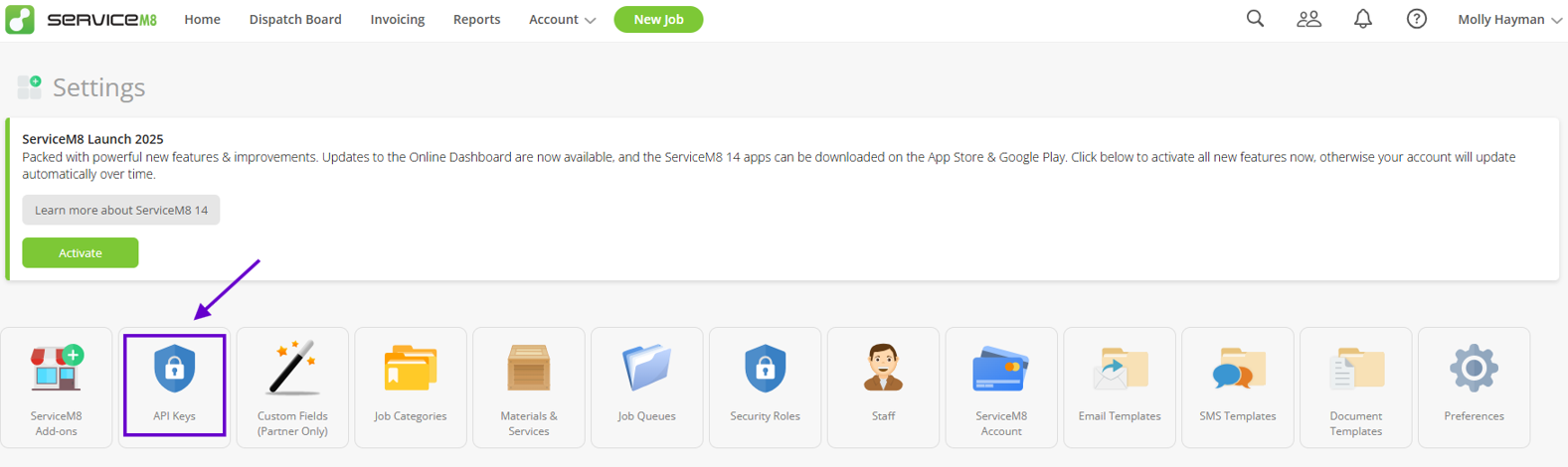Open Job Queues tile
1568x467 pixels.
[647, 388]
